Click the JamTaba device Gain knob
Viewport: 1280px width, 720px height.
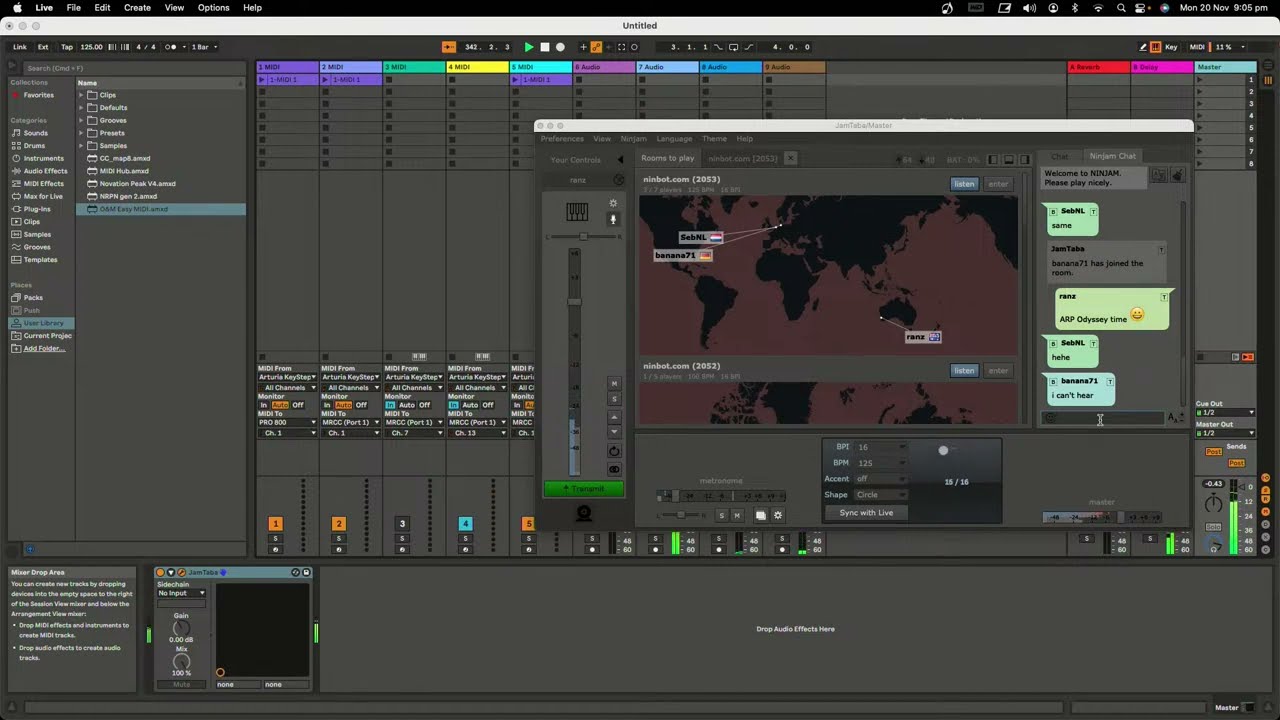[x=182, y=628]
